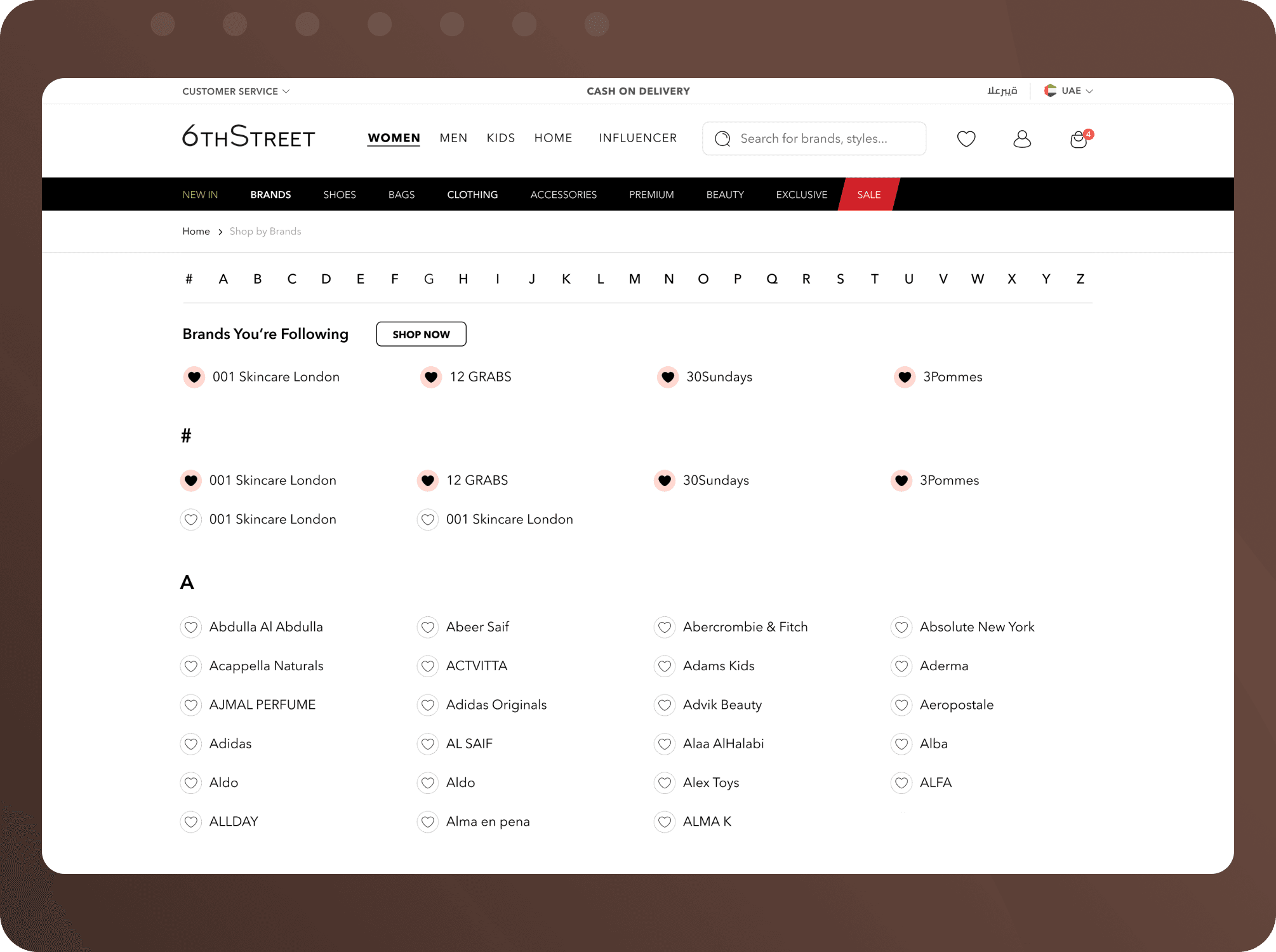Open the SHOES category menu
The image size is (1276, 952).
pos(339,195)
